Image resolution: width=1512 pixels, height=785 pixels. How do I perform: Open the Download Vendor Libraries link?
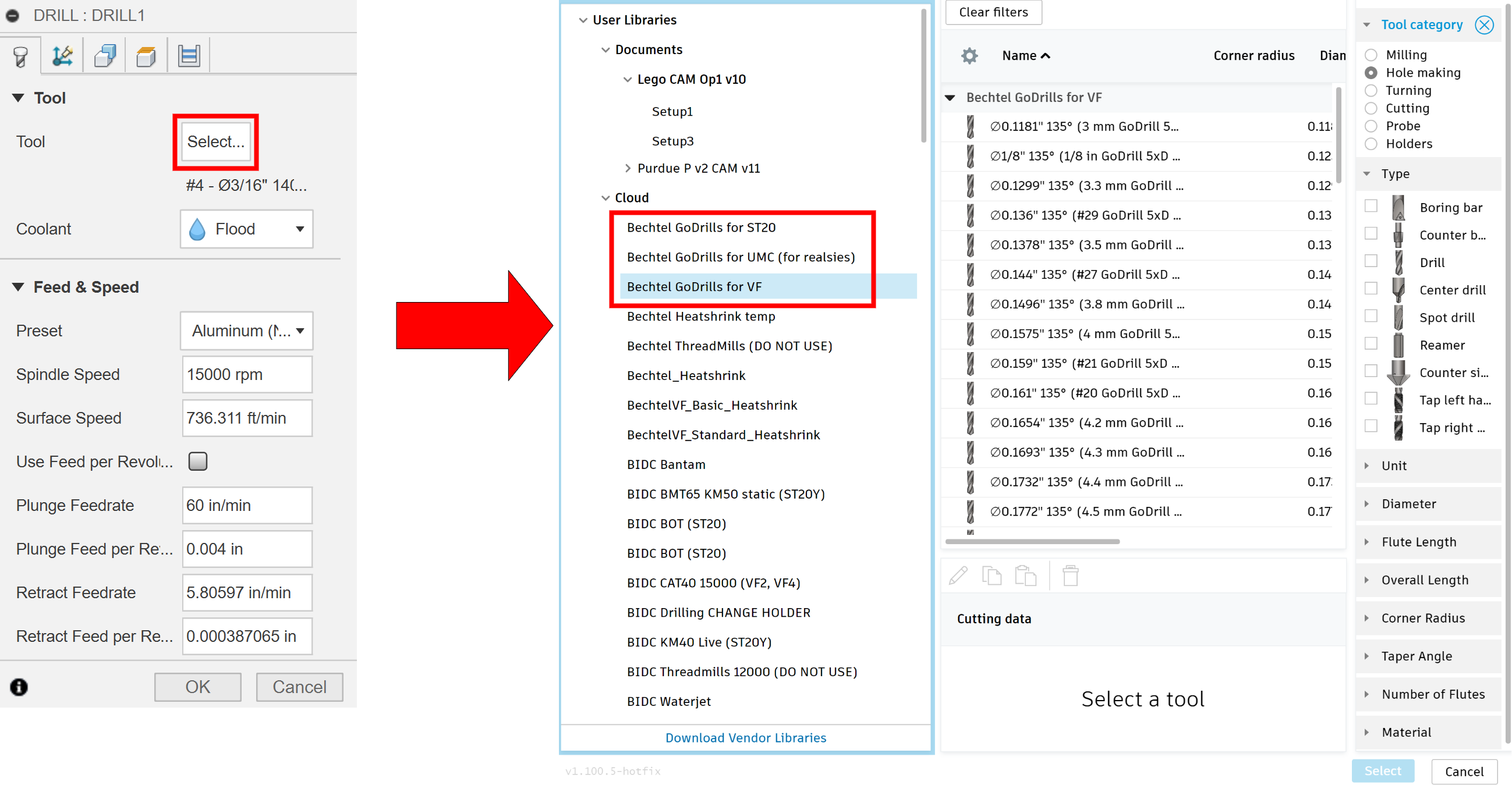click(x=745, y=737)
